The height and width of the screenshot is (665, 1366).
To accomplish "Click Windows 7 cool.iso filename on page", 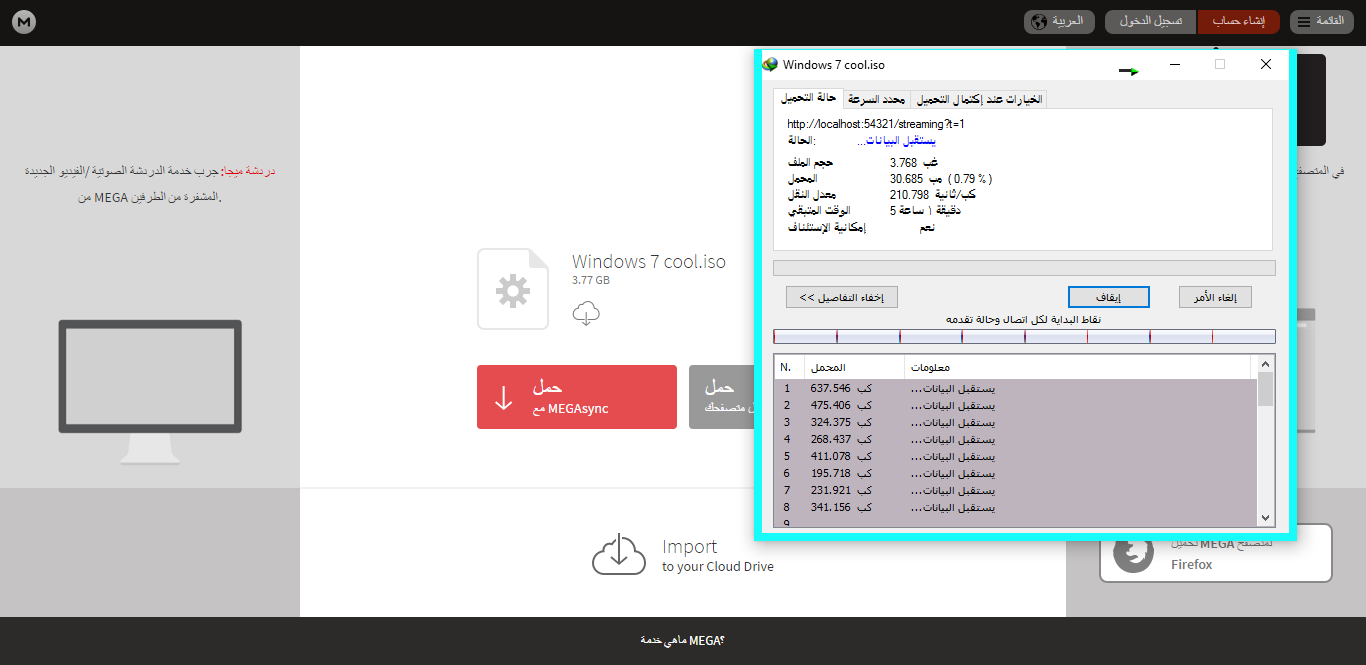I will [x=649, y=262].
